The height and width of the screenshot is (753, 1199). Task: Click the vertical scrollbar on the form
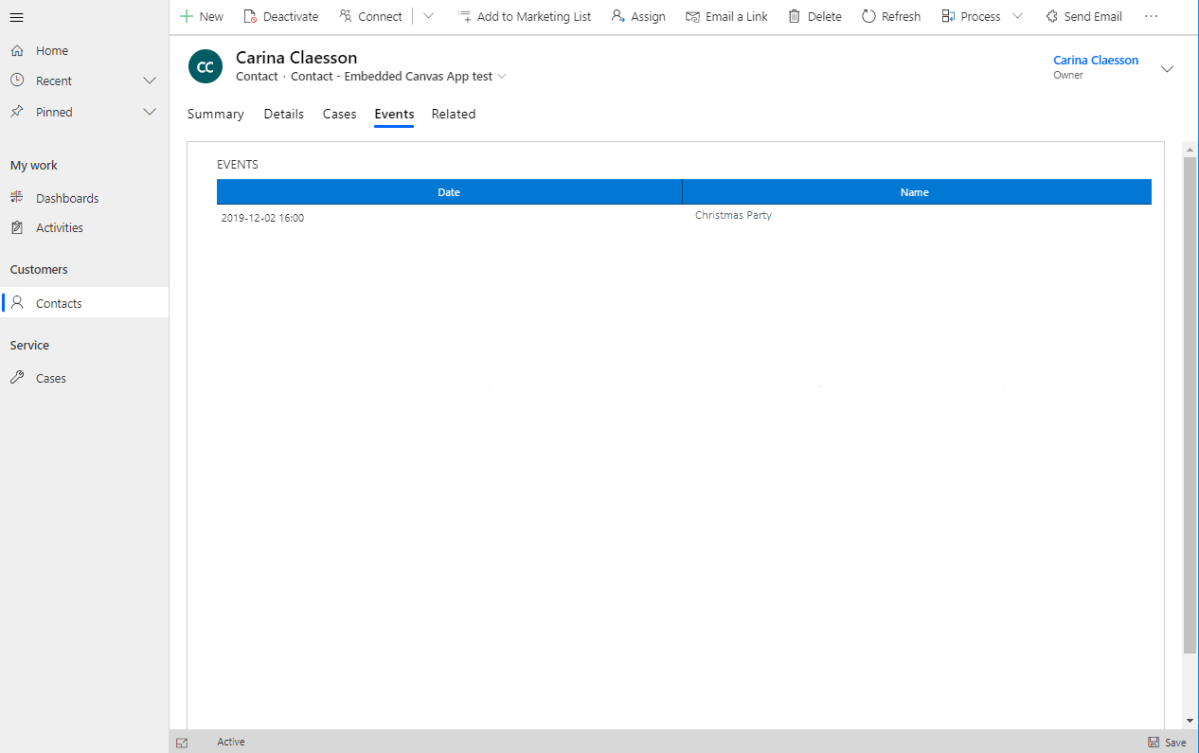click(1189, 400)
